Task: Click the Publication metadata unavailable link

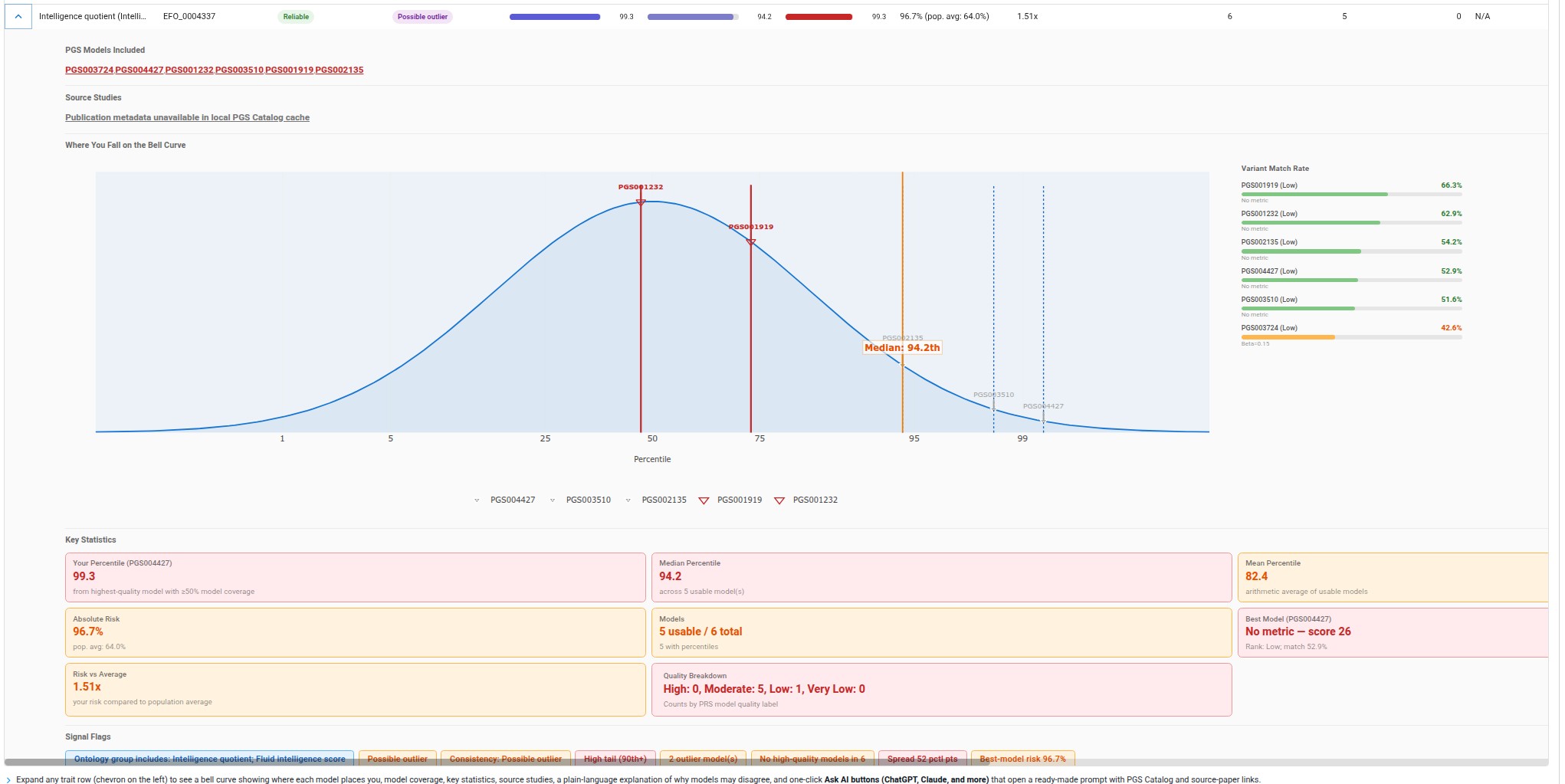Action: point(187,117)
